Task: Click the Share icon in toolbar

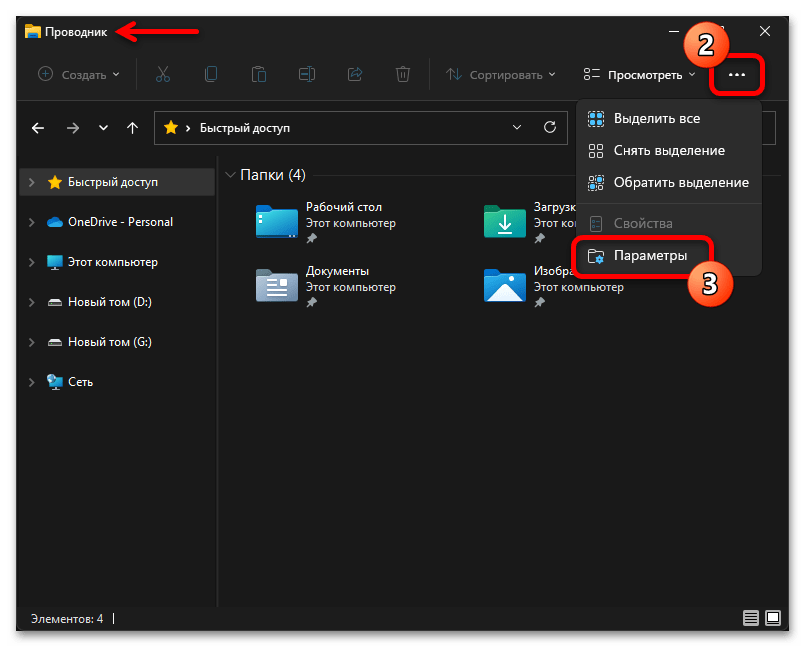Action: [354, 74]
